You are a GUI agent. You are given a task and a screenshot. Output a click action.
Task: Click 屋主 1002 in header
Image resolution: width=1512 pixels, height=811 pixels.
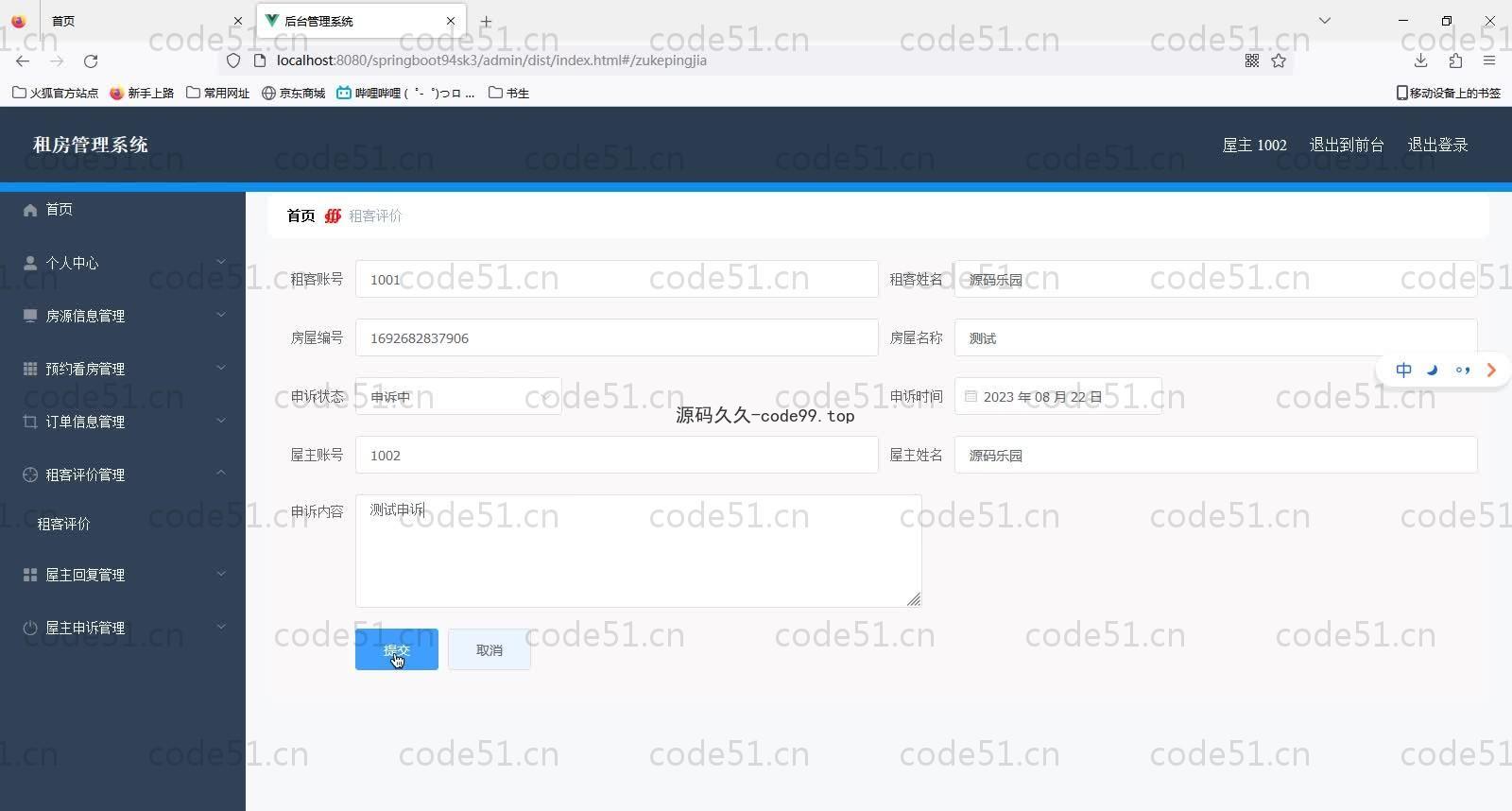(x=1254, y=145)
